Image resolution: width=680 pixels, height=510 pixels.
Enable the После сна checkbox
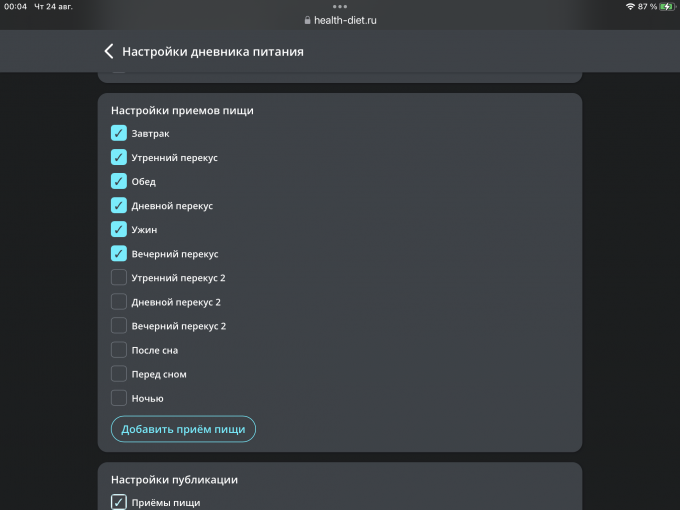[119, 350]
